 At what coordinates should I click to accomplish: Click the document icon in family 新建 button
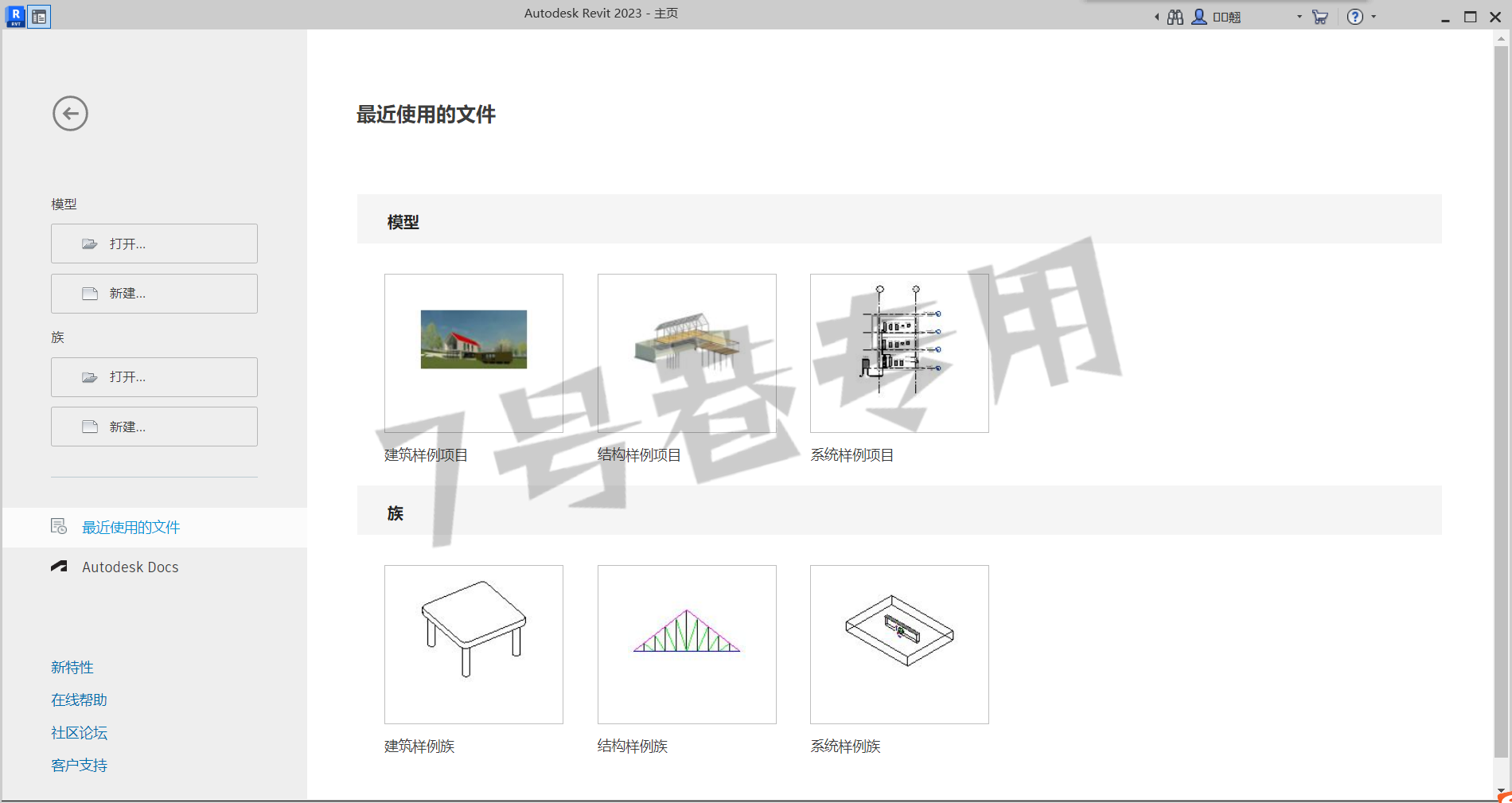pos(90,427)
